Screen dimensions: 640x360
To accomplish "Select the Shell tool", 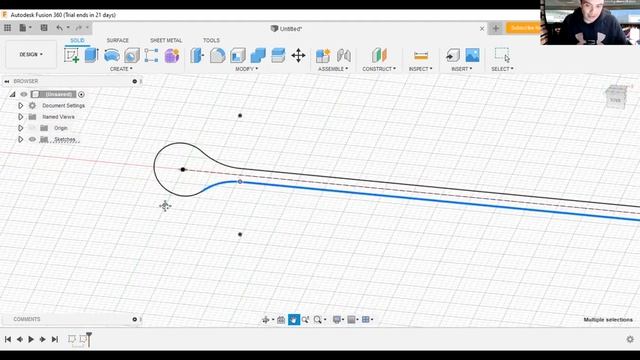I will [238, 56].
